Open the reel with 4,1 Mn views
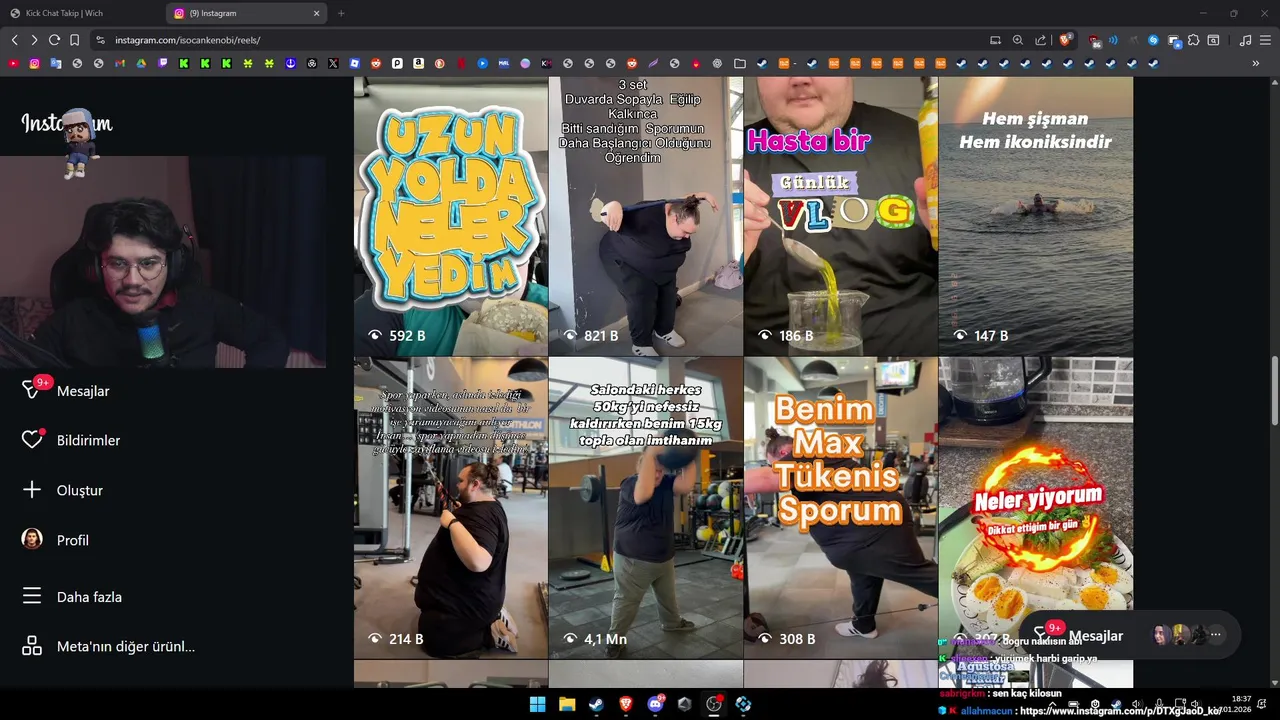The image size is (1280, 720). pyautogui.click(x=645, y=507)
